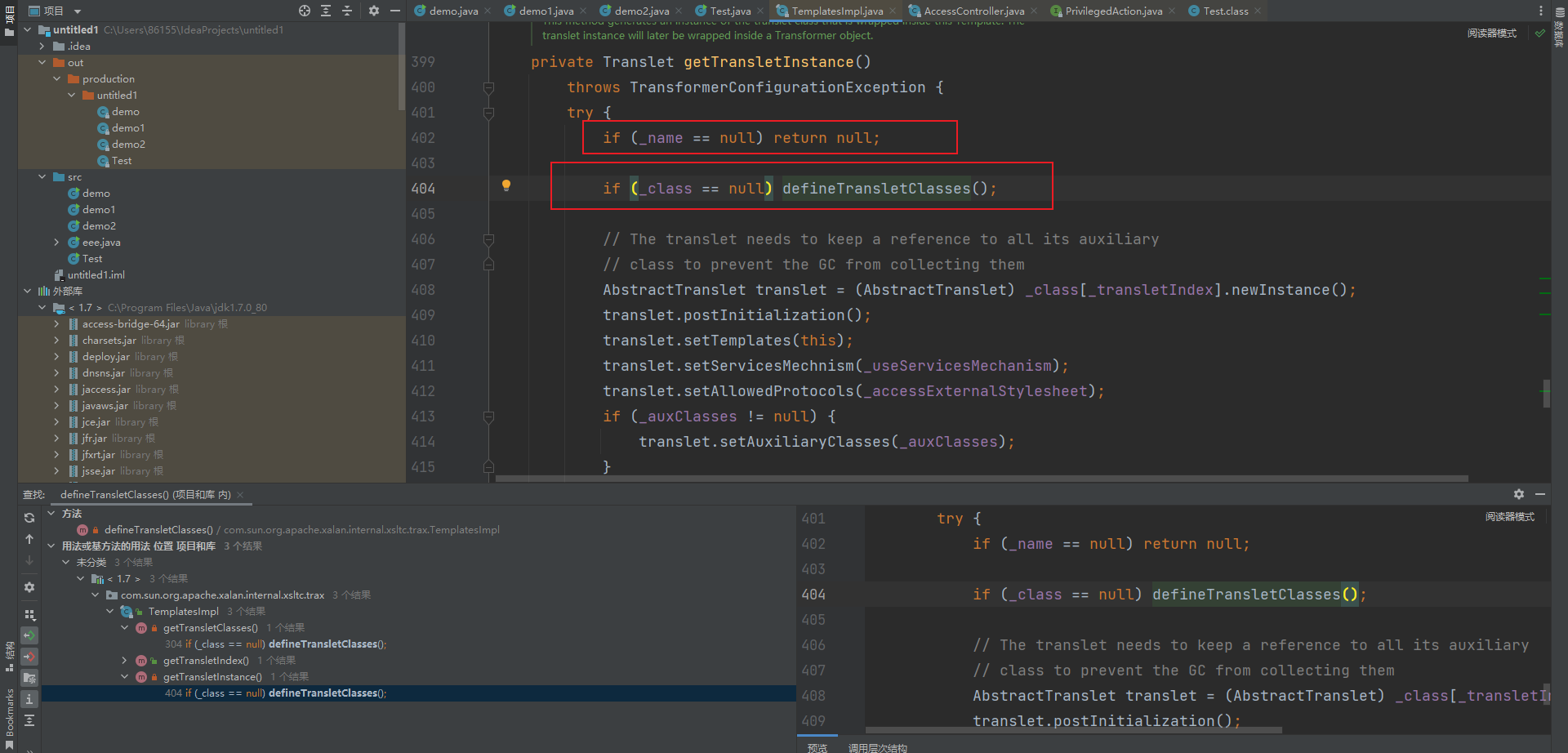
Task: Open Find tool window settings gear
Action: coord(1519,494)
